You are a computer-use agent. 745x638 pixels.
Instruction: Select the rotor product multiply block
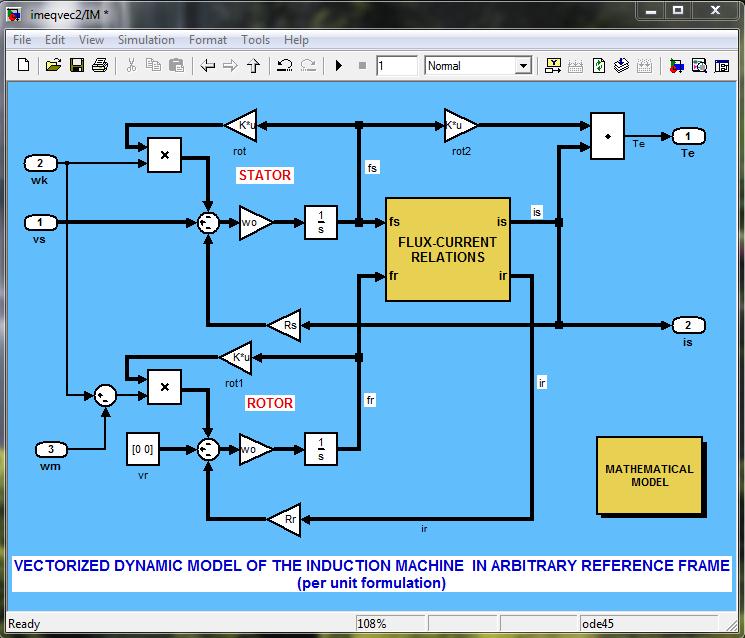click(x=164, y=387)
